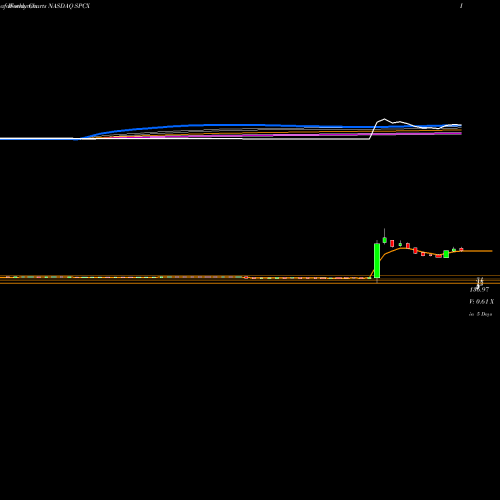
Task: Click the price value ending in .97
Action: tap(479, 290)
